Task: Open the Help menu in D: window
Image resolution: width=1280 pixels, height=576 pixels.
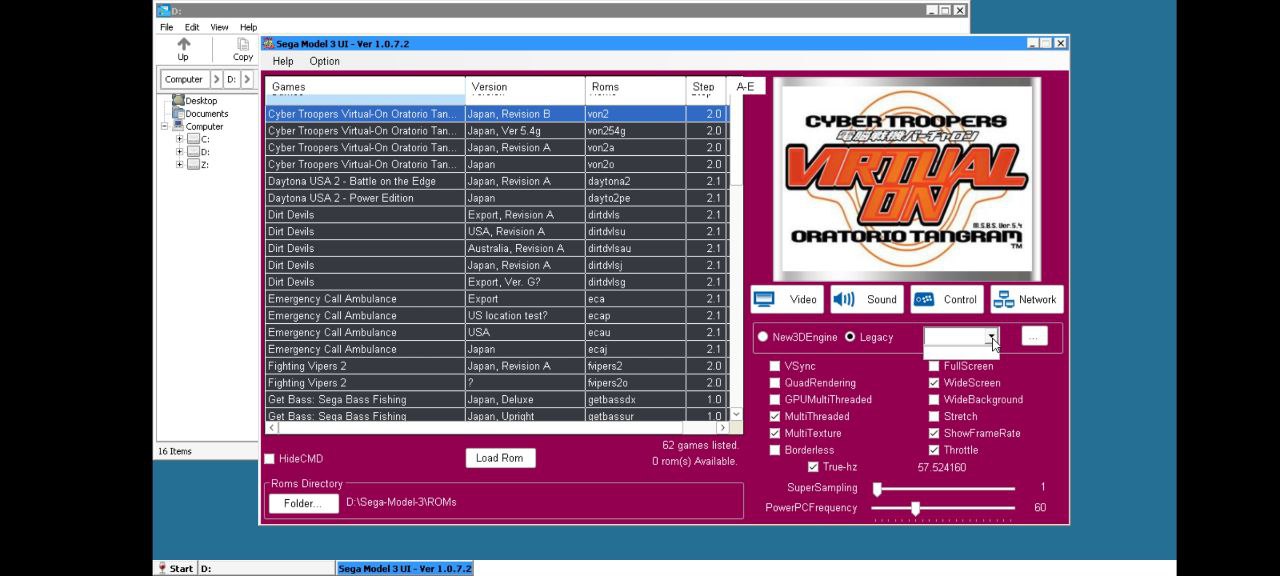Action: (x=248, y=27)
